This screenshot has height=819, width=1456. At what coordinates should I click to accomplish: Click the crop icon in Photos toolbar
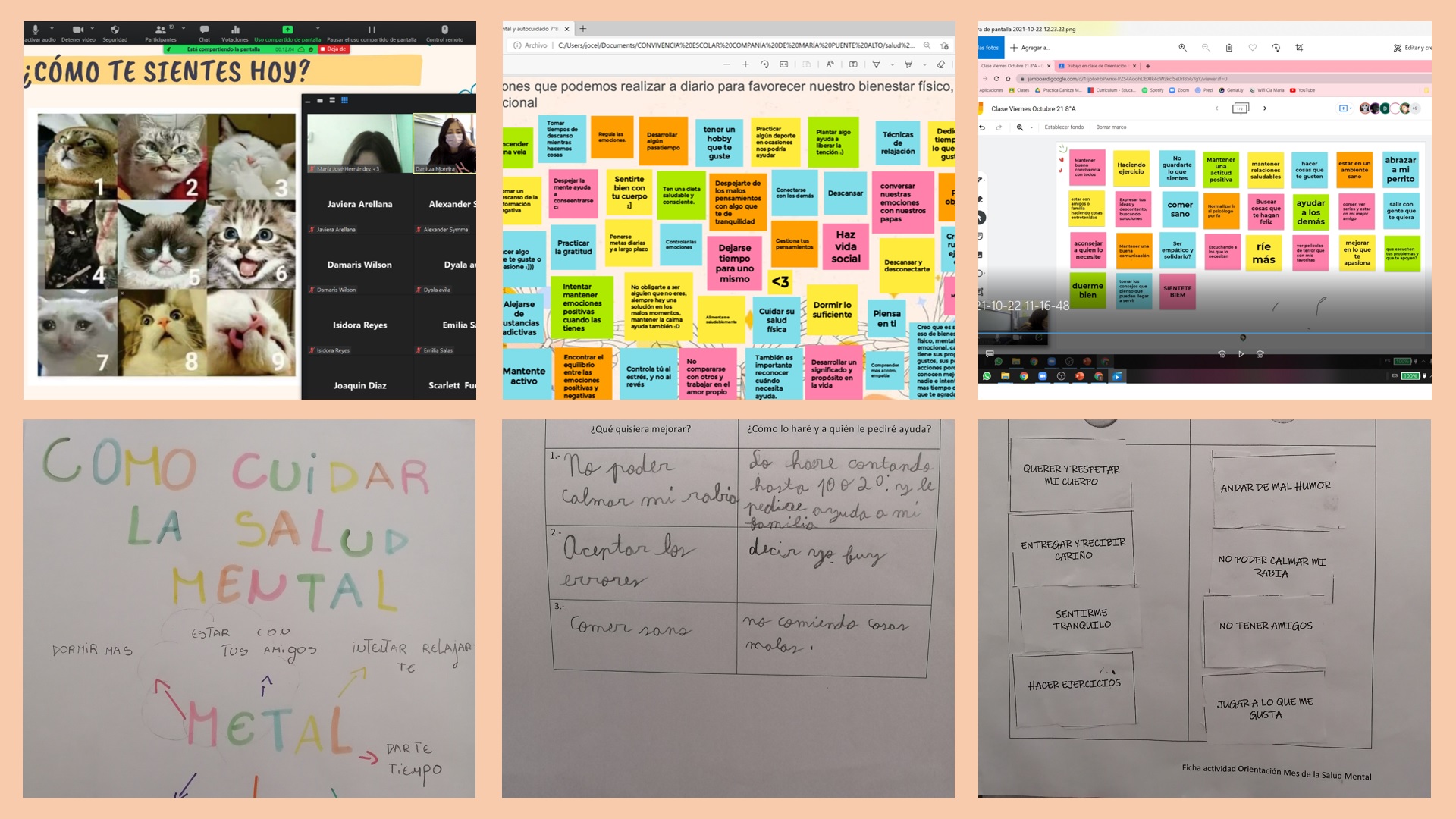pyautogui.click(x=1299, y=48)
